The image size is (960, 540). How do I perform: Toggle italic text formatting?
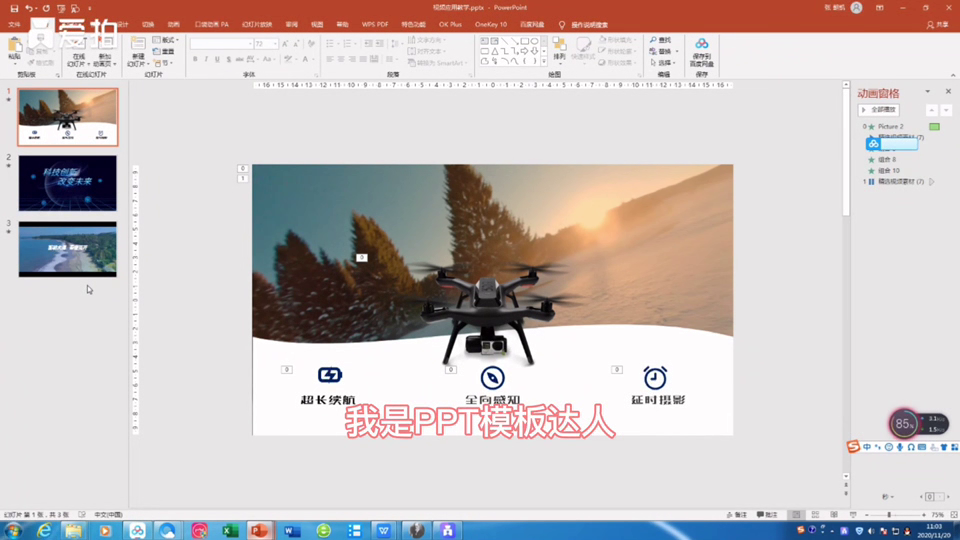point(206,59)
